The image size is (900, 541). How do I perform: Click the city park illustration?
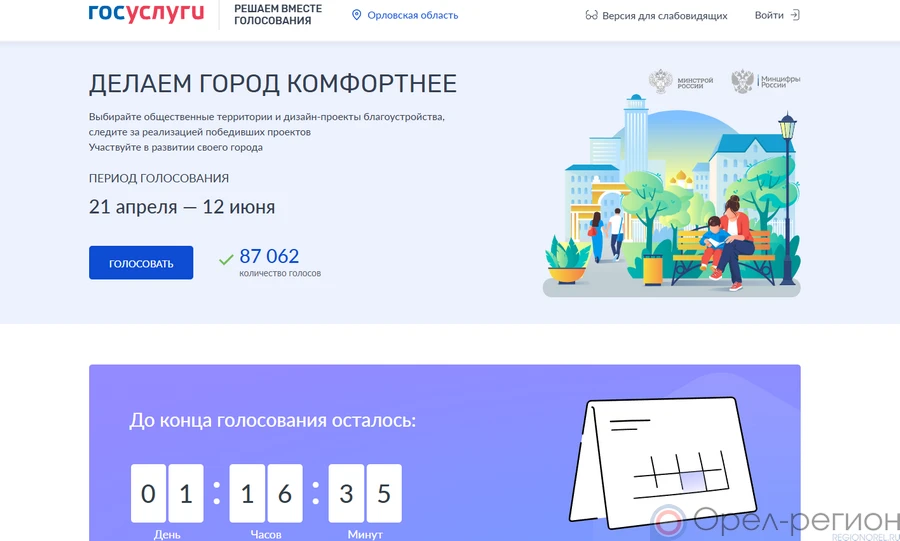tap(672, 200)
